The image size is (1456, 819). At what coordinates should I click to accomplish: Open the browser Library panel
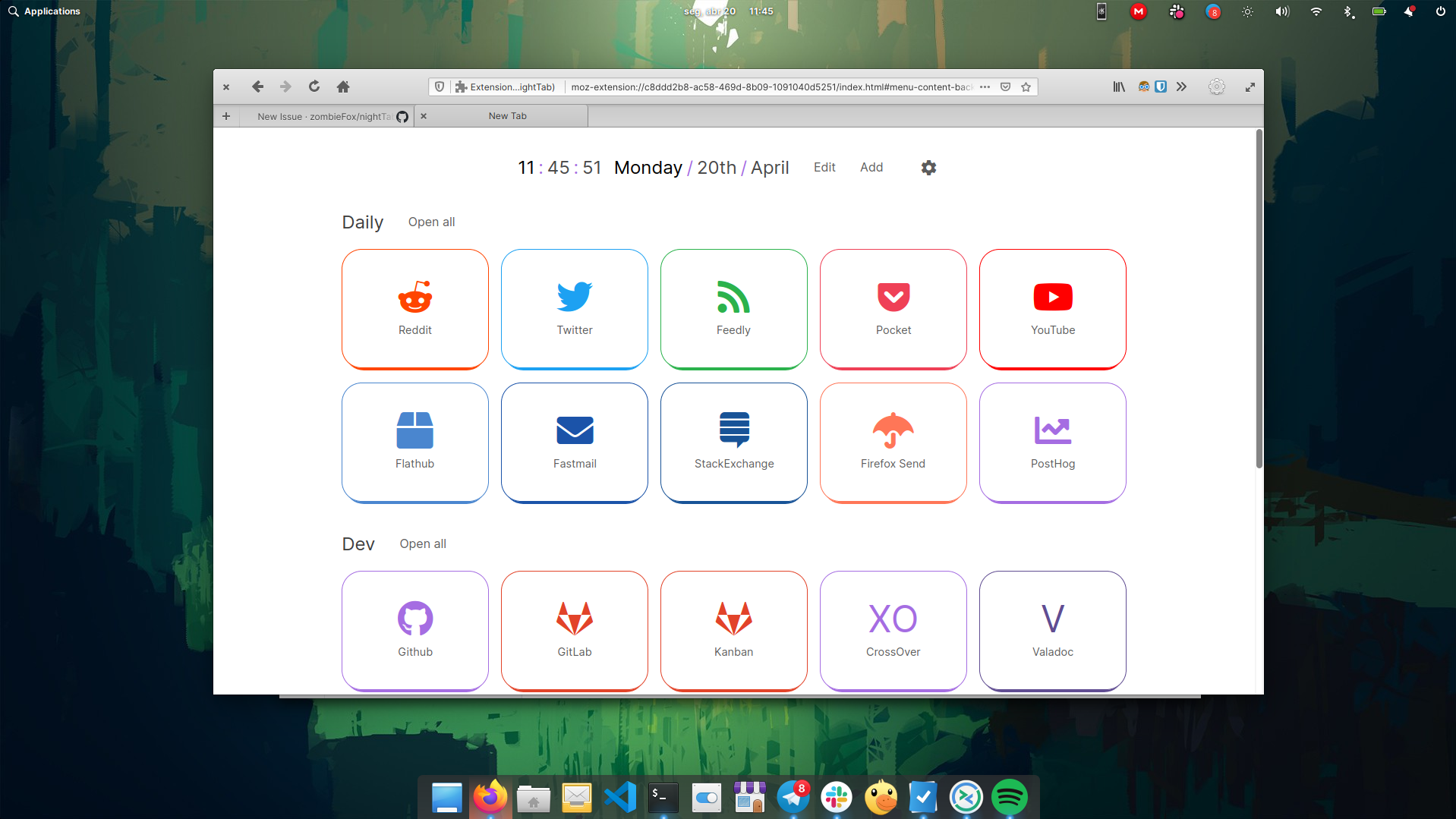coord(1119,87)
